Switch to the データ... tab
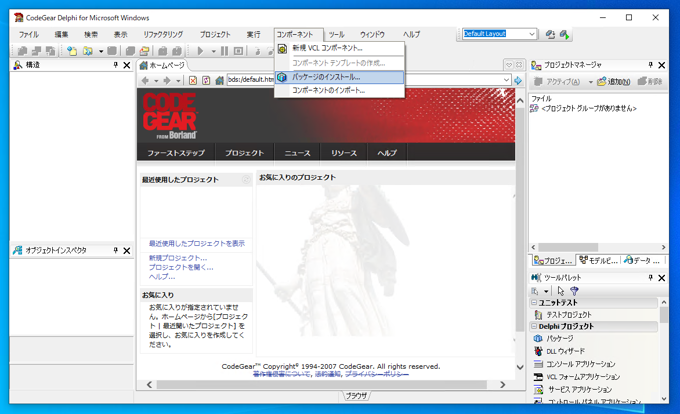 (641, 261)
